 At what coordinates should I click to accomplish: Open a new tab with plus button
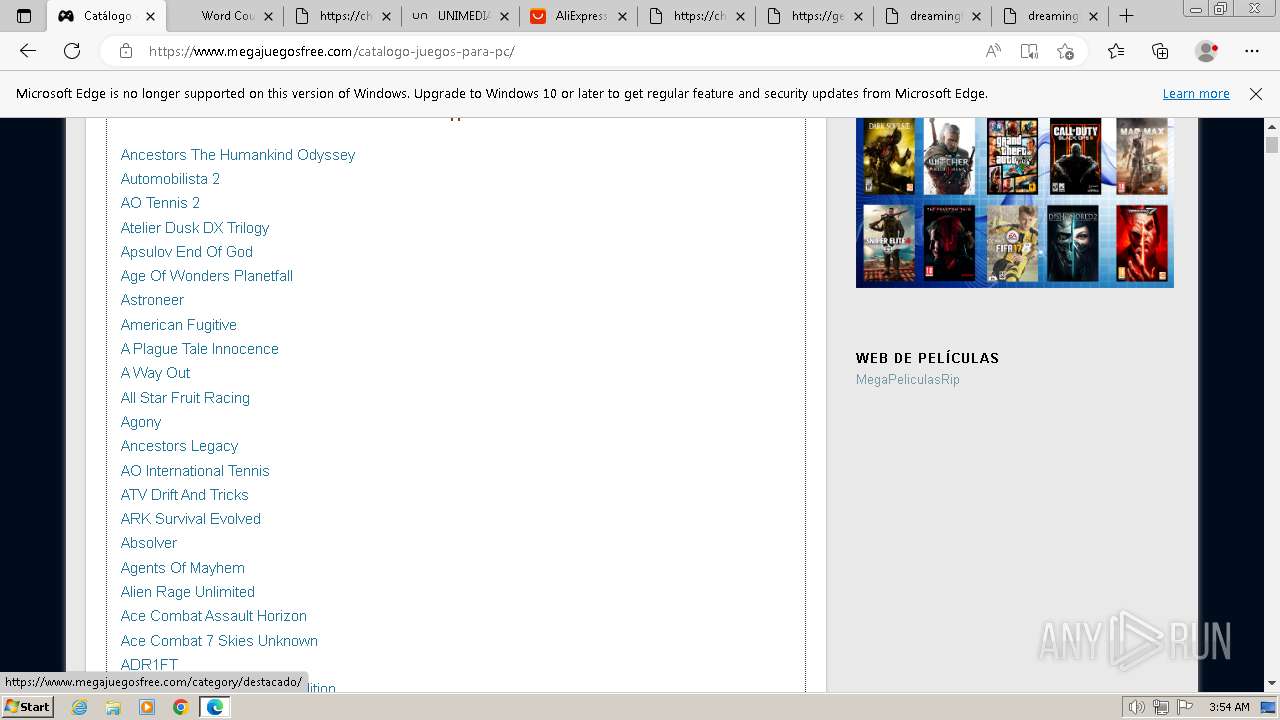tap(1126, 16)
